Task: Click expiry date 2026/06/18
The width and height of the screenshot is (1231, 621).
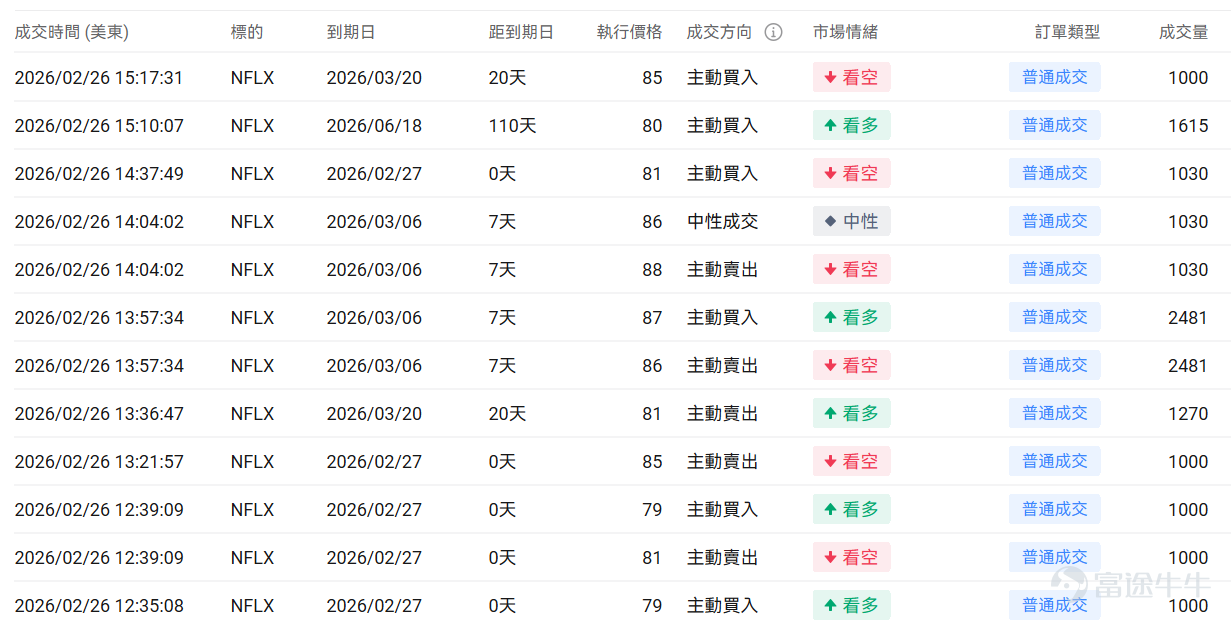Action: [374, 126]
